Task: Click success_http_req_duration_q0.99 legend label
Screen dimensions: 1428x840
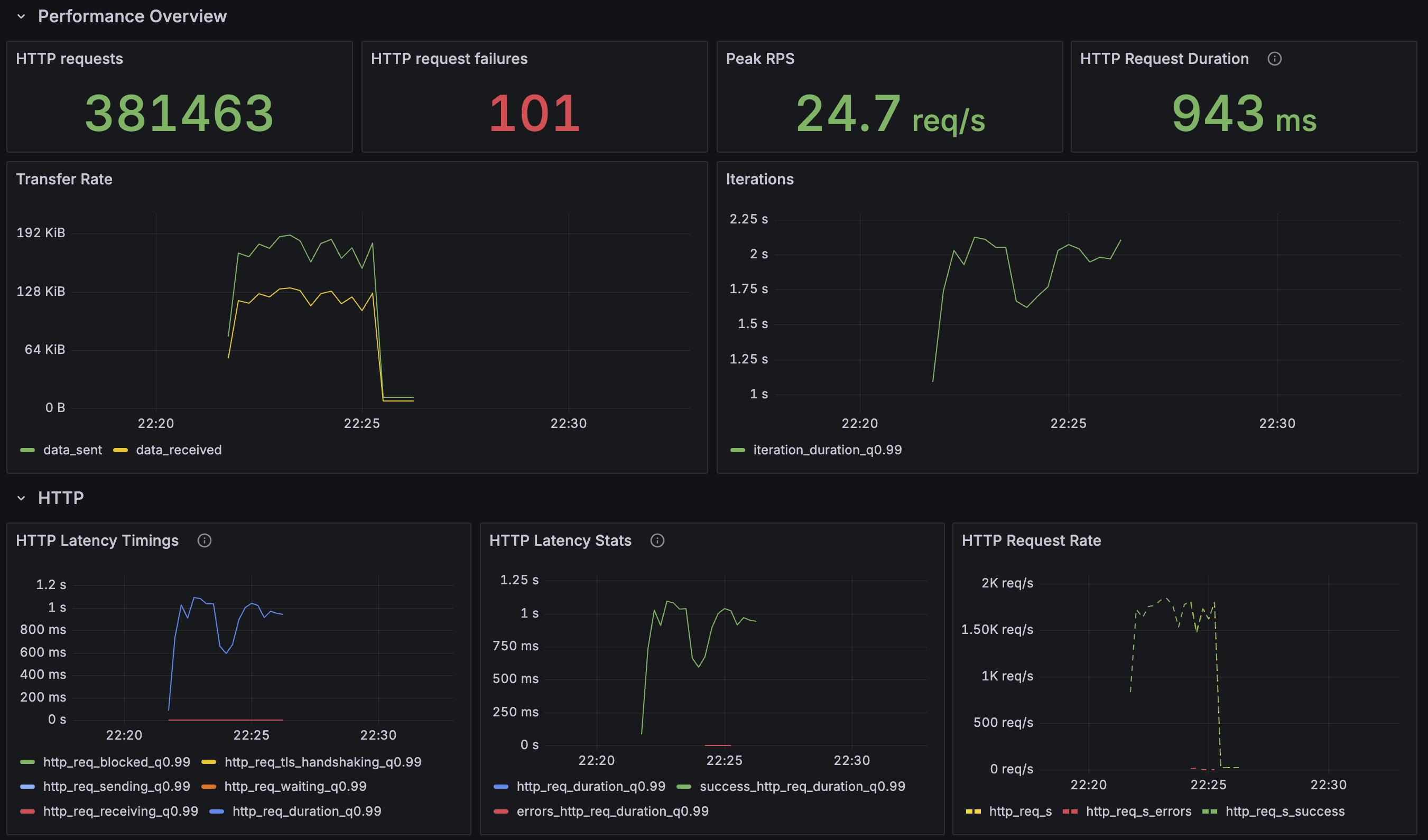Action: [x=802, y=786]
